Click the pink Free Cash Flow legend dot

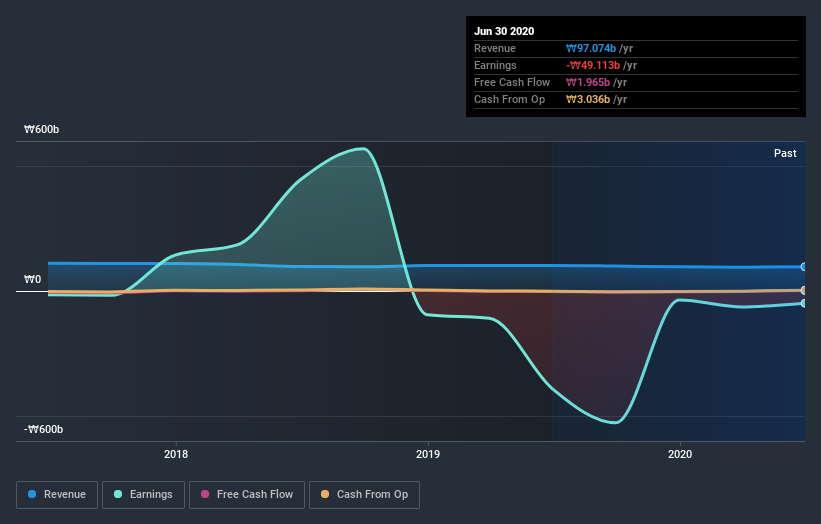coord(205,494)
